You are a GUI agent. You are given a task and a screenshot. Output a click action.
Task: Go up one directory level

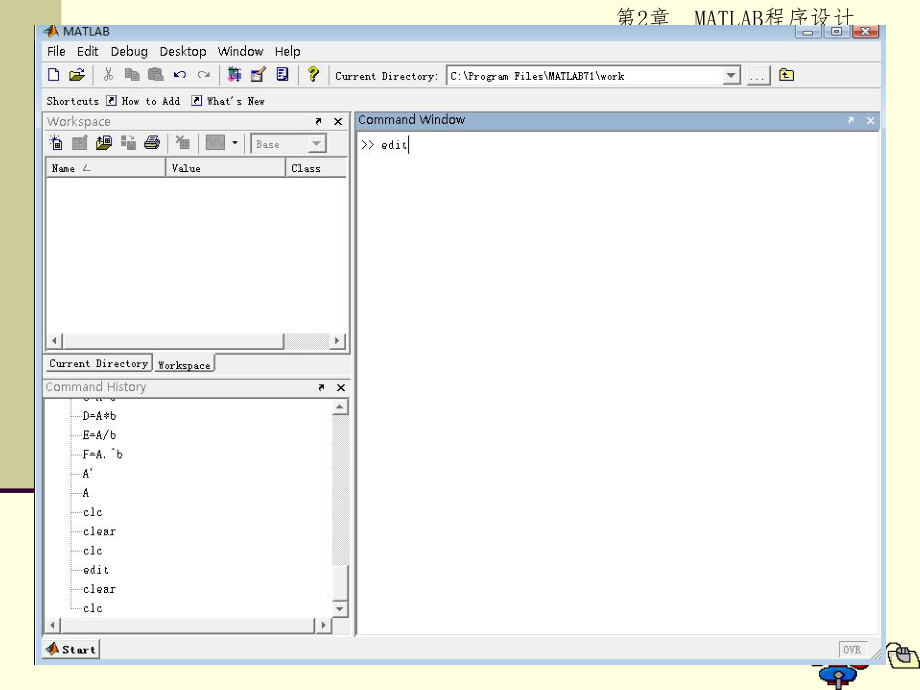point(787,75)
